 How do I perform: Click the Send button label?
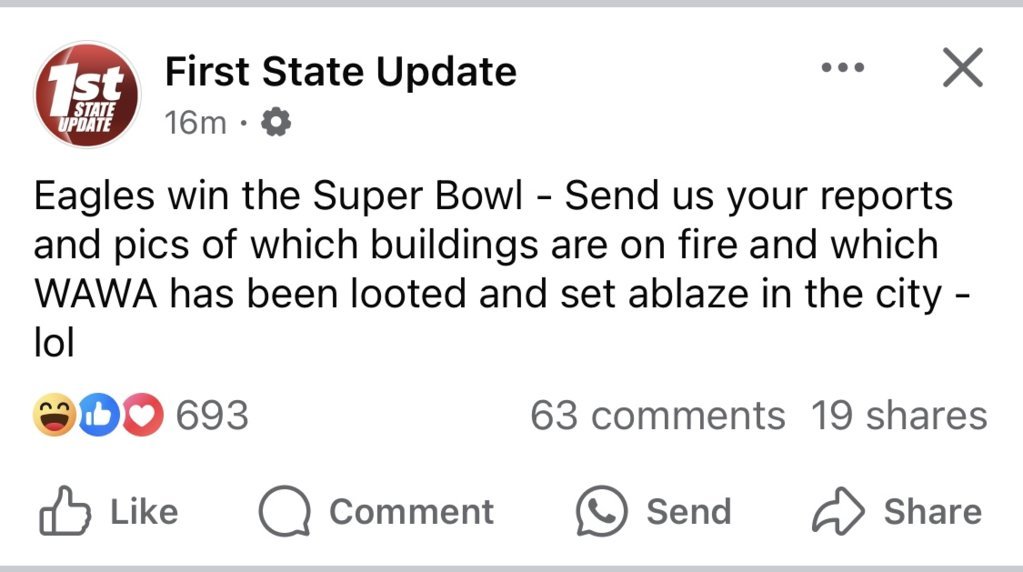coord(688,511)
